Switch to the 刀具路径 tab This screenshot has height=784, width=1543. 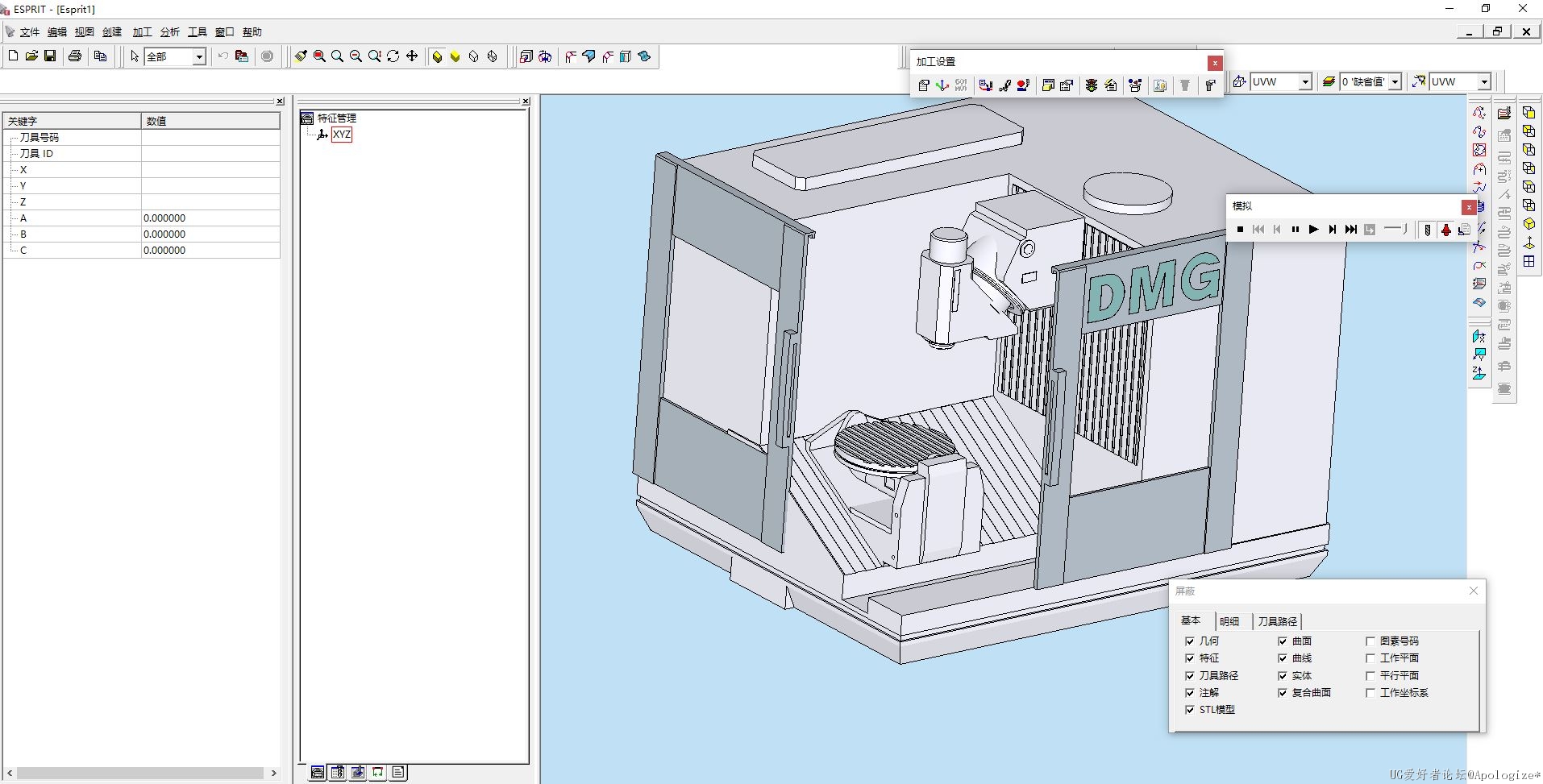pos(1278,621)
